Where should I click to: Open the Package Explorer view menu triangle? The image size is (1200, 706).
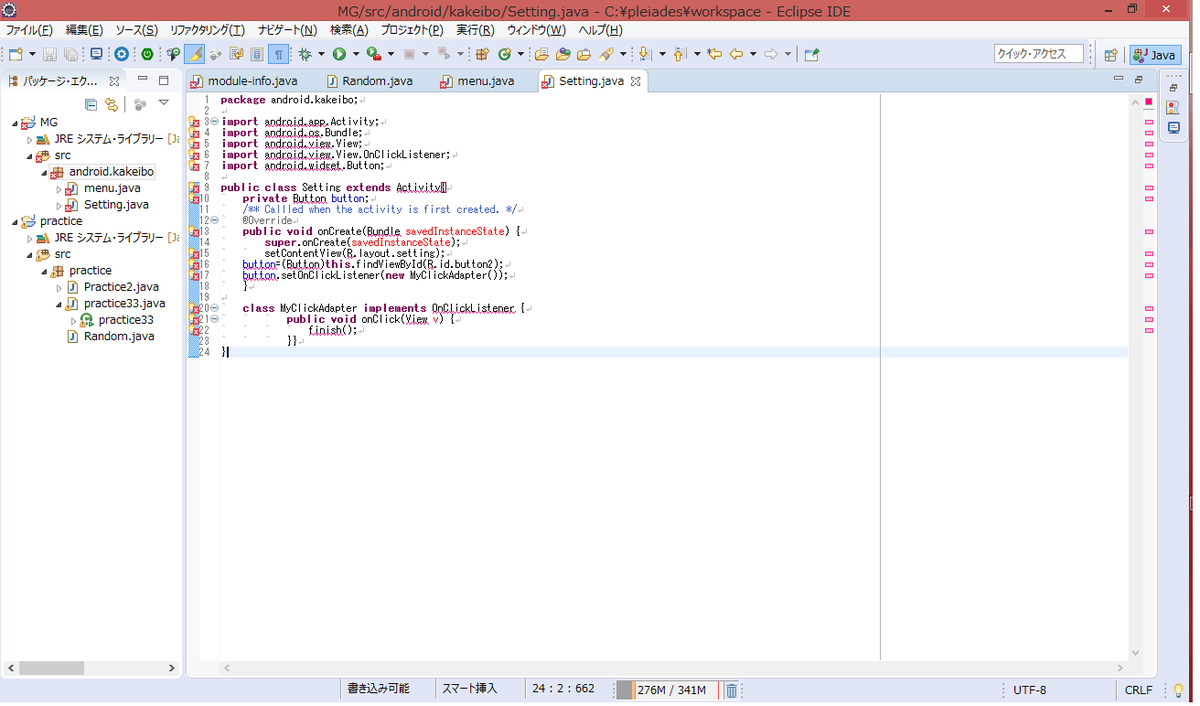(x=163, y=102)
